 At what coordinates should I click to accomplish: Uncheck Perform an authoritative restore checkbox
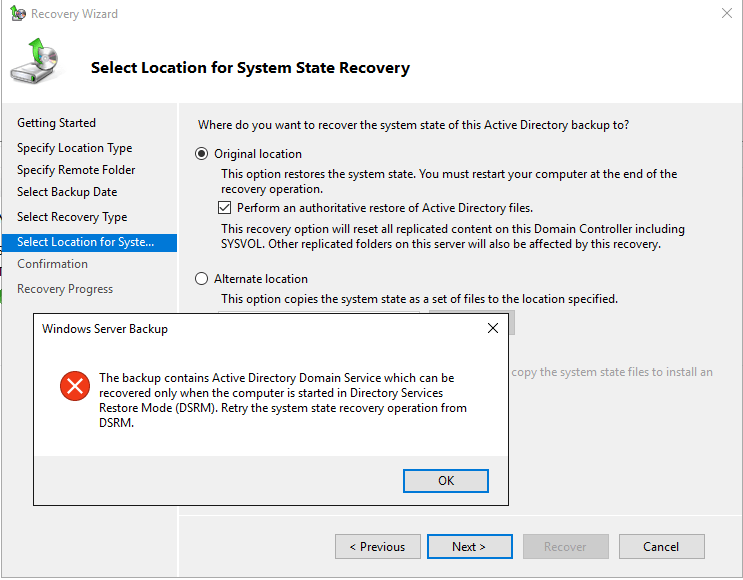point(225,208)
